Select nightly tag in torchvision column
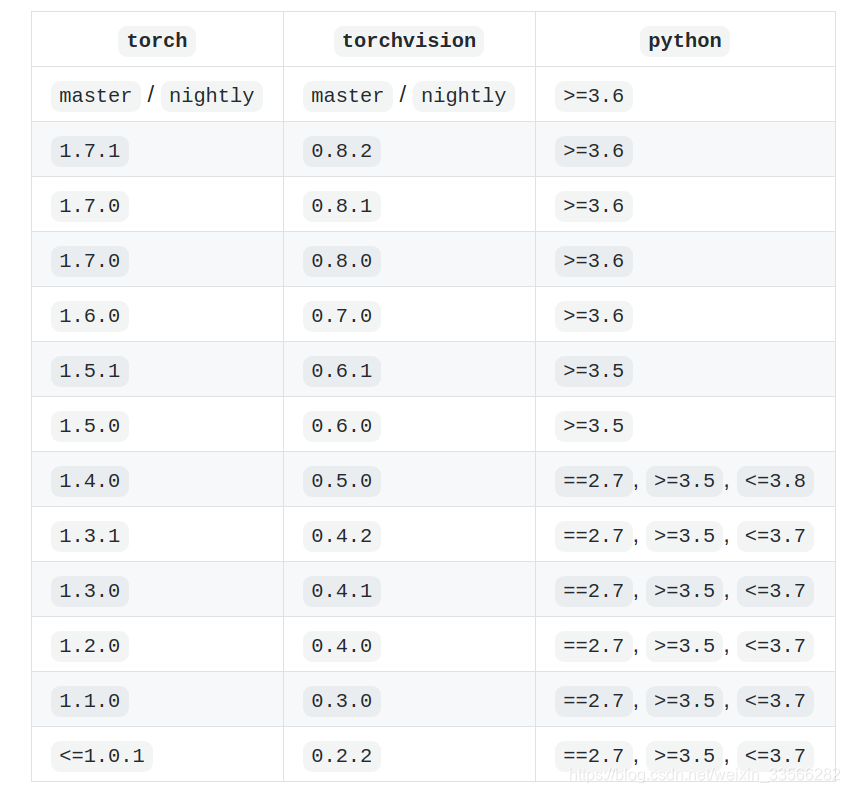 click(463, 96)
